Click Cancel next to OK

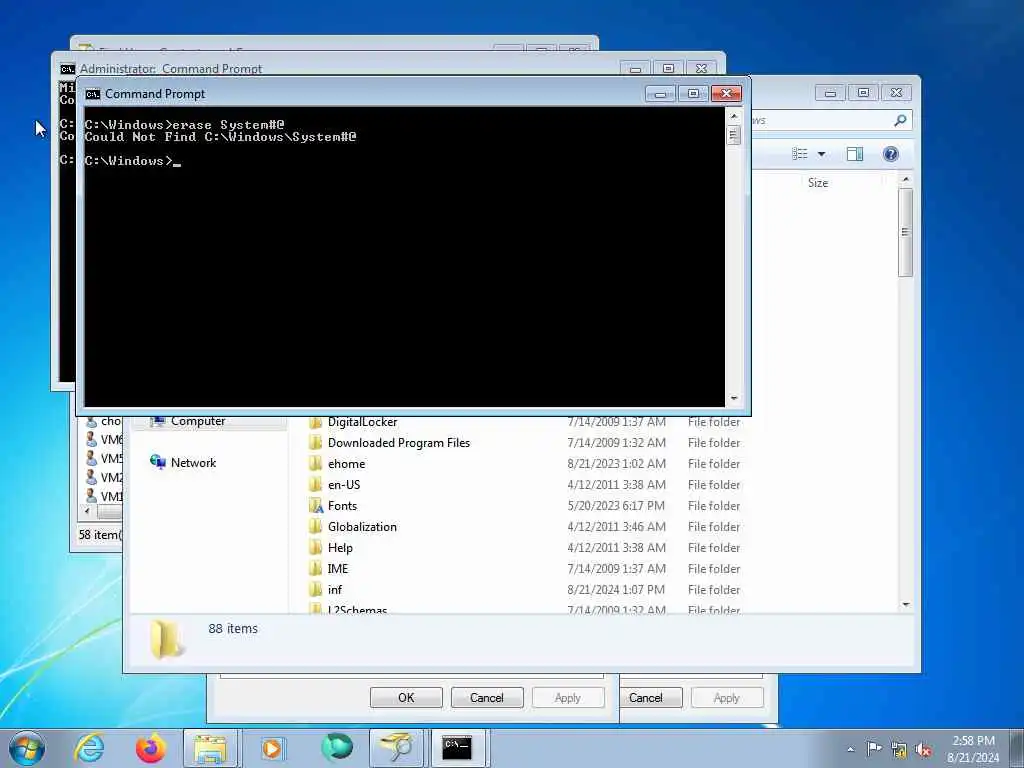tap(487, 697)
